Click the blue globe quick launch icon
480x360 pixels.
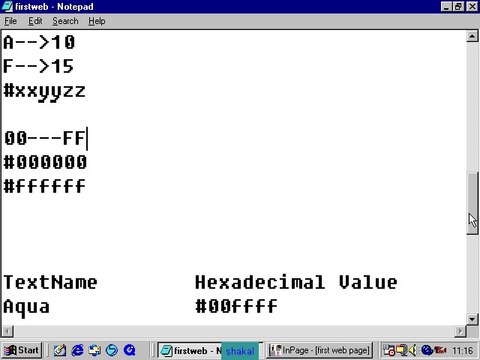112,350
